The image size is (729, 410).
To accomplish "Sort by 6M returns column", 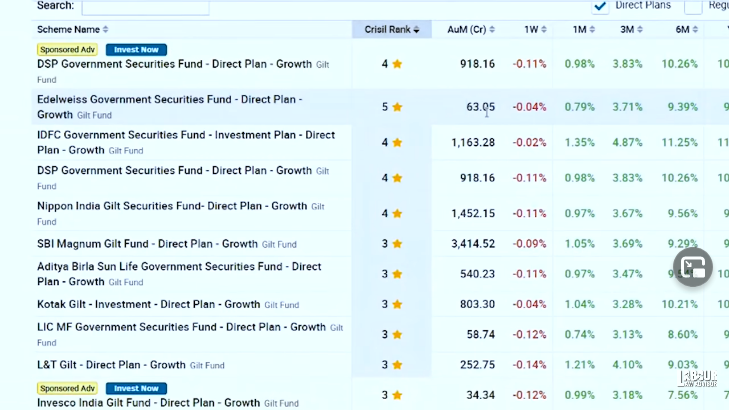I will click(x=687, y=29).
